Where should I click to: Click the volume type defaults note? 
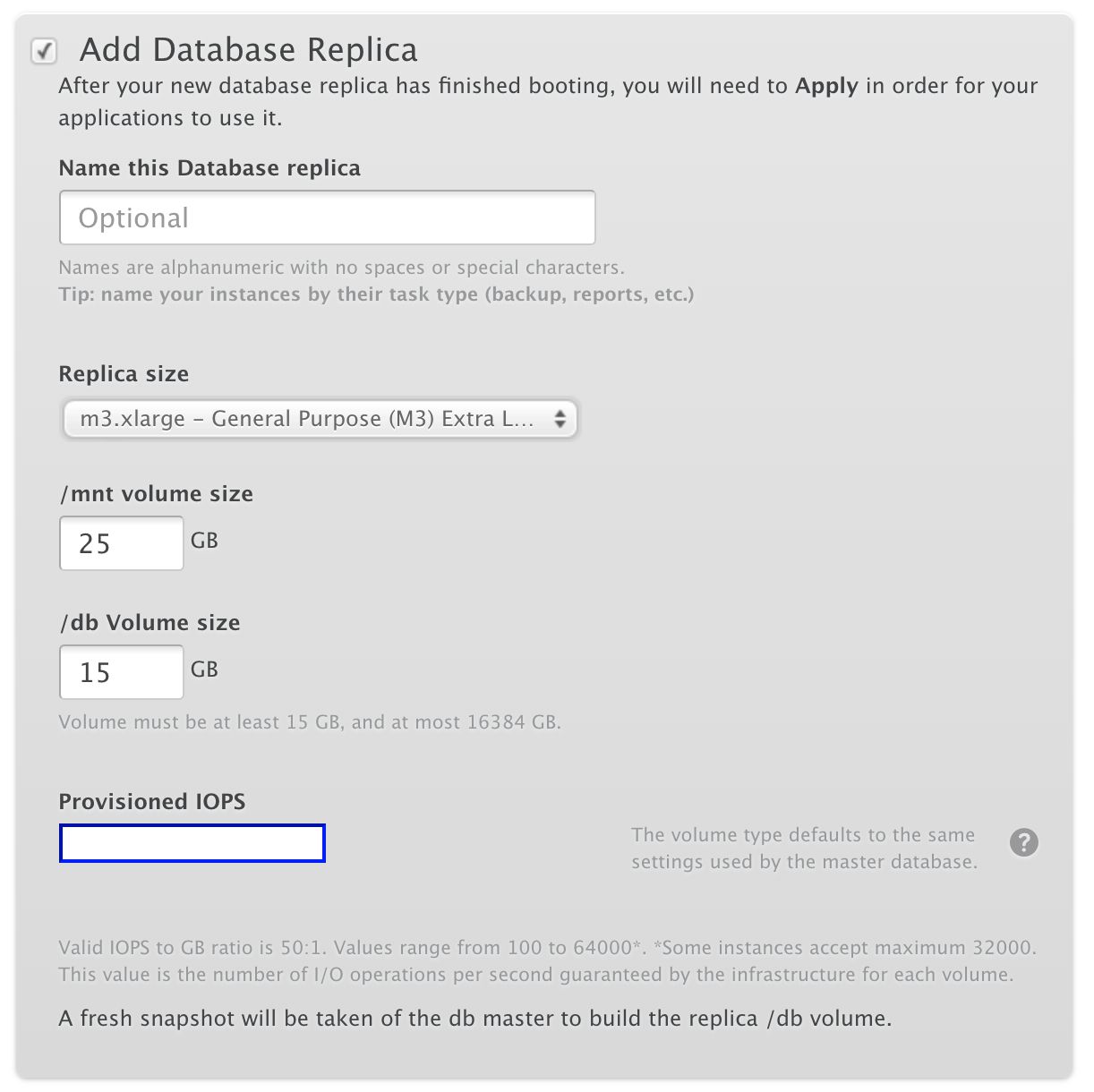803,849
